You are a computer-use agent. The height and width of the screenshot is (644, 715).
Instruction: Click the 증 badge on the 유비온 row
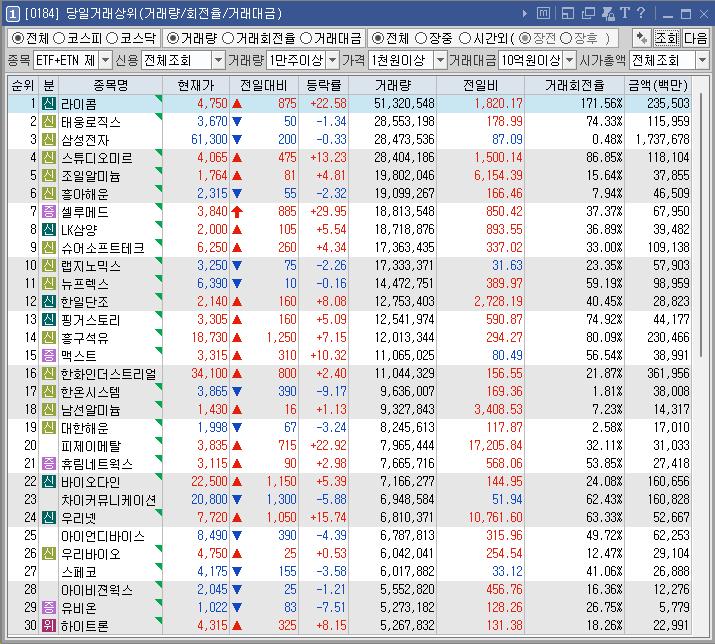coord(48,608)
